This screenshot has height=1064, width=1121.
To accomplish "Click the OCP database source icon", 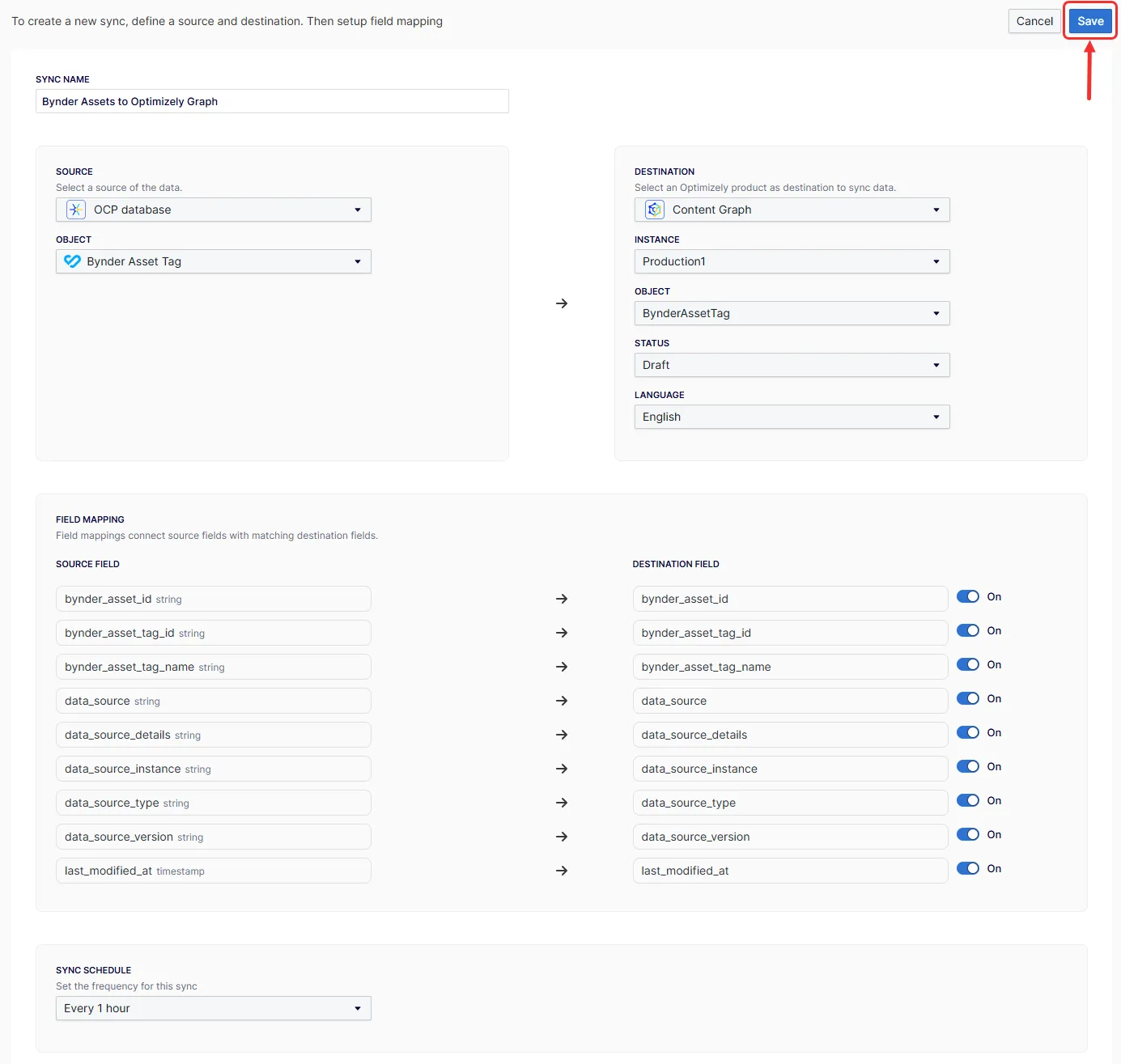I will (x=75, y=210).
